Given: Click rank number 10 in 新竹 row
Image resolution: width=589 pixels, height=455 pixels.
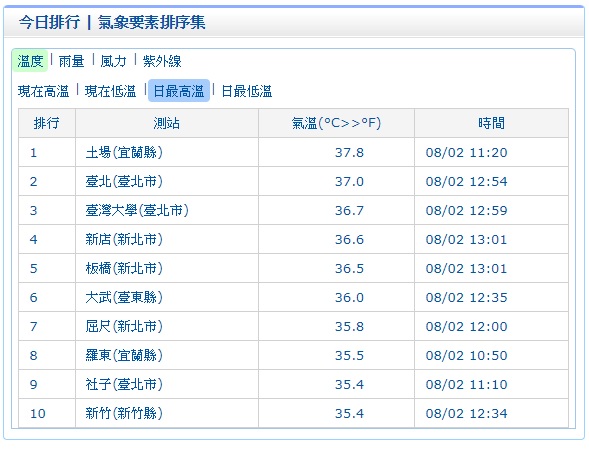Looking at the screenshot, I should 38,413.
